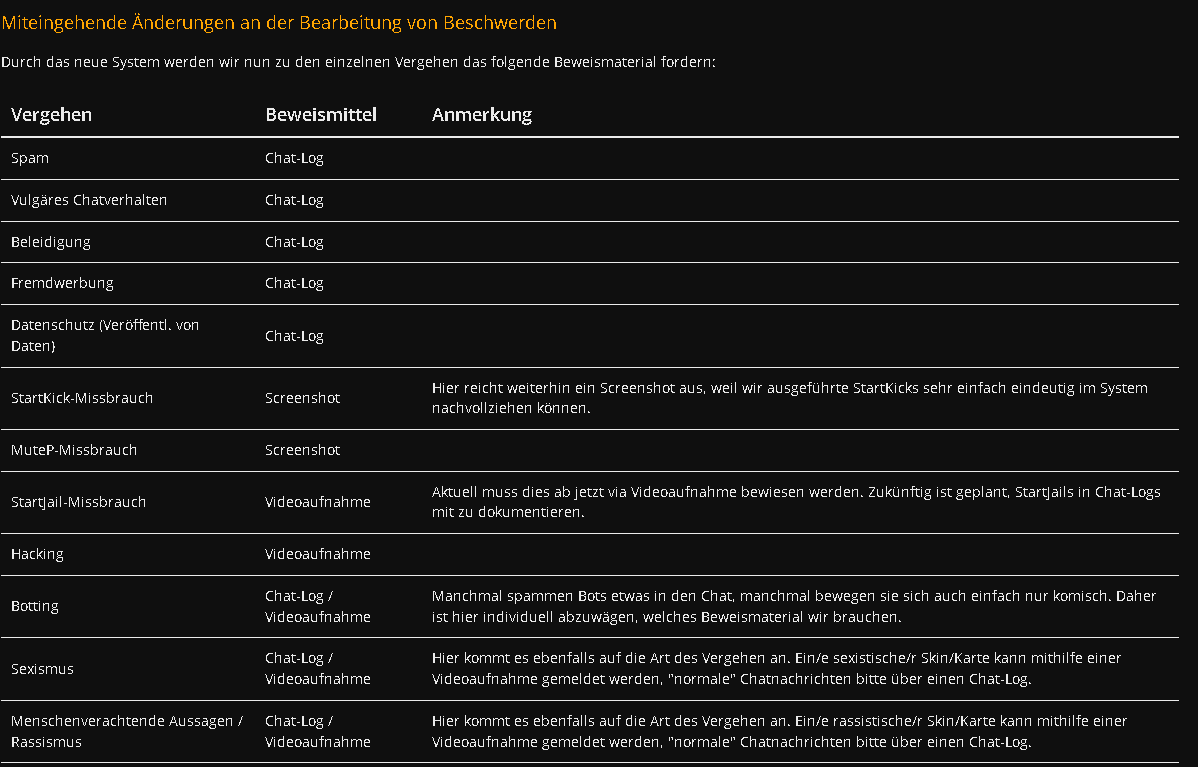
Task: Click Screenshot in the MuteP-Missbrauch row
Action: coord(303,450)
